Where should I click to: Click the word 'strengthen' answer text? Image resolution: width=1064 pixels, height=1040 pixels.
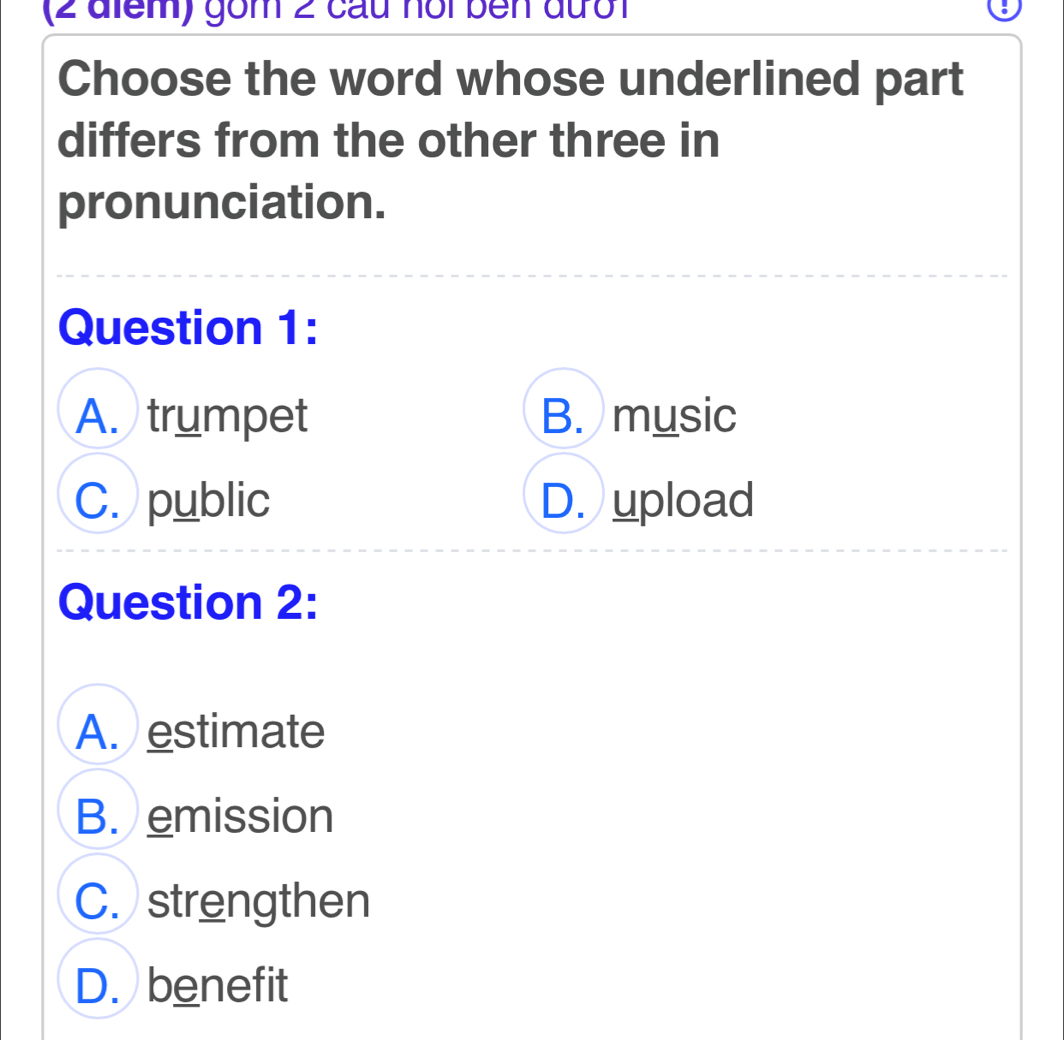pyautogui.click(x=259, y=901)
